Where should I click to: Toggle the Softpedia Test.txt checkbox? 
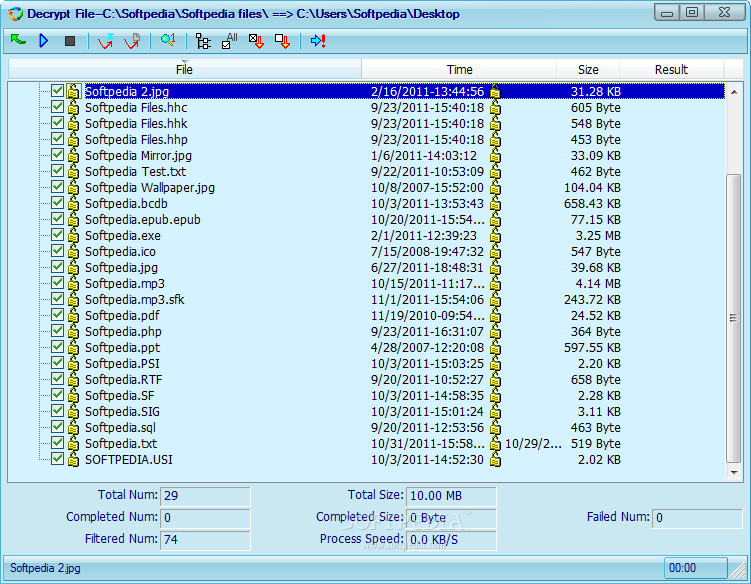click(57, 171)
